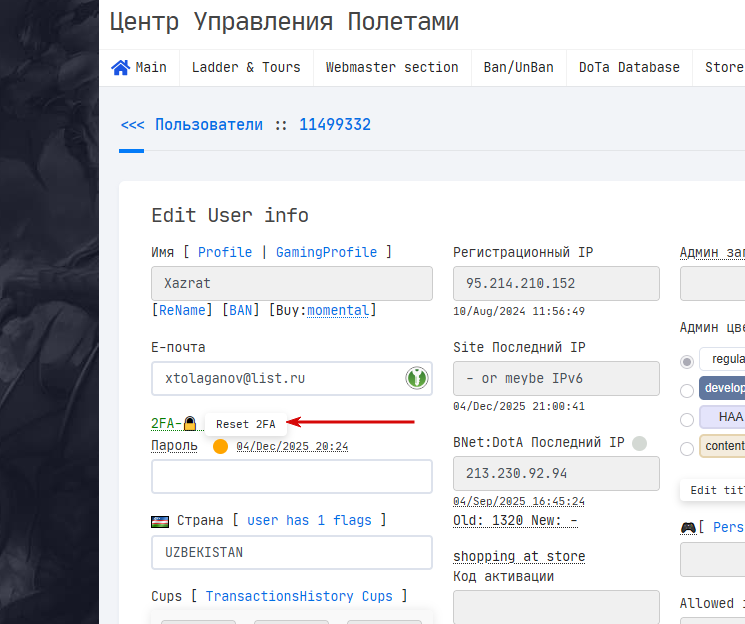Screen dimensions: 745x624
Task: Click the developer color badge
Action: (x=722, y=388)
